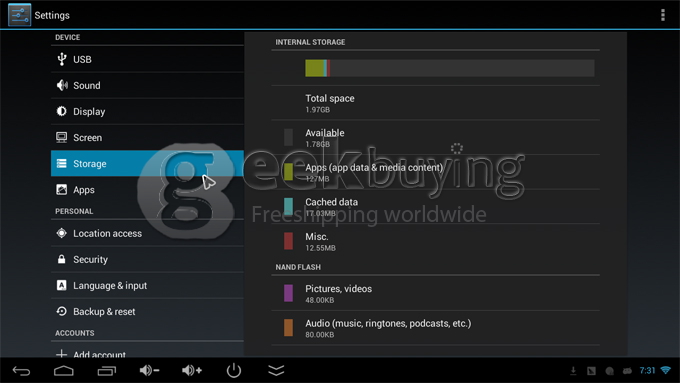Screen dimensions: 680x383
Task: Tap Cached data entry
Action: [x=435, y=207]
